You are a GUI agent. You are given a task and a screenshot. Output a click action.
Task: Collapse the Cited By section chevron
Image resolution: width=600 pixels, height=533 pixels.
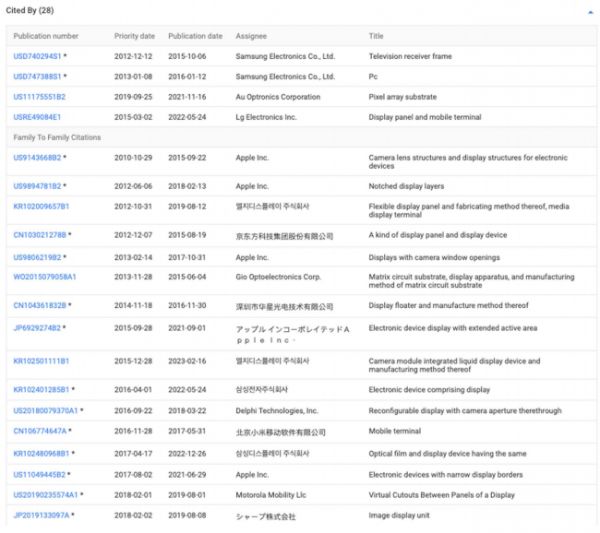[588, 10]
